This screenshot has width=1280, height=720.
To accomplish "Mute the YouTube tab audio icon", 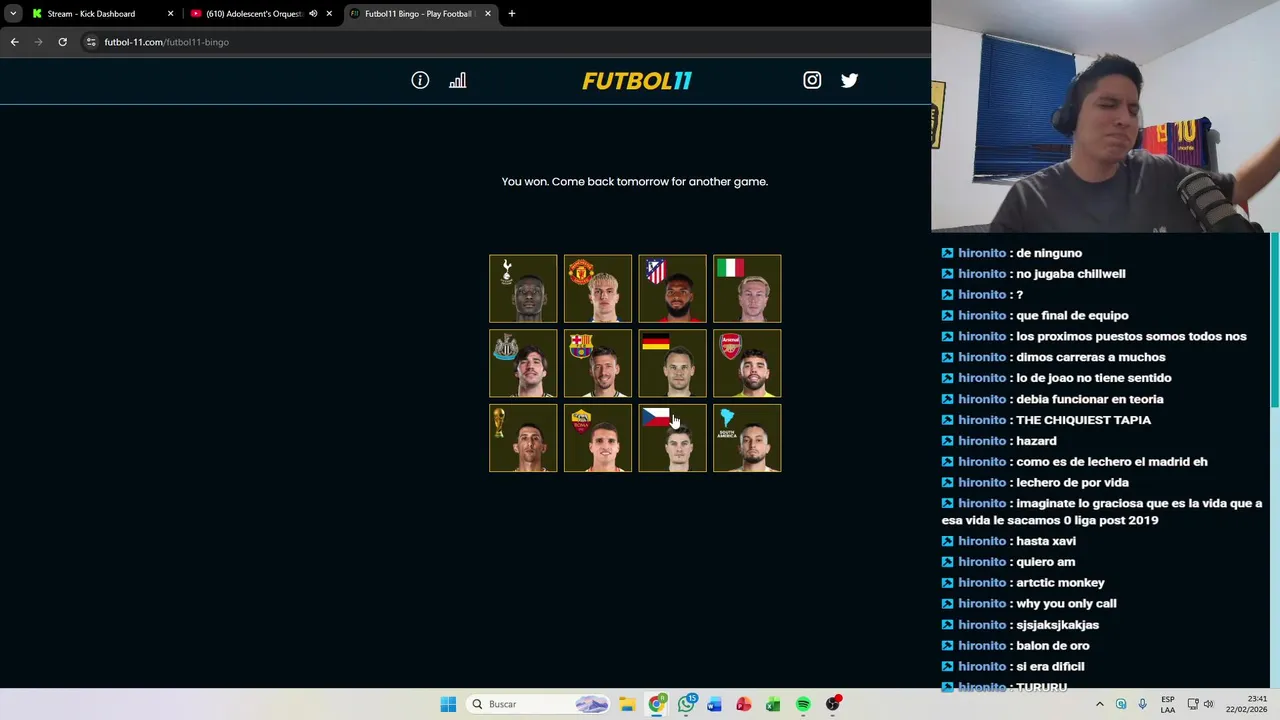I will click(313, 14).
